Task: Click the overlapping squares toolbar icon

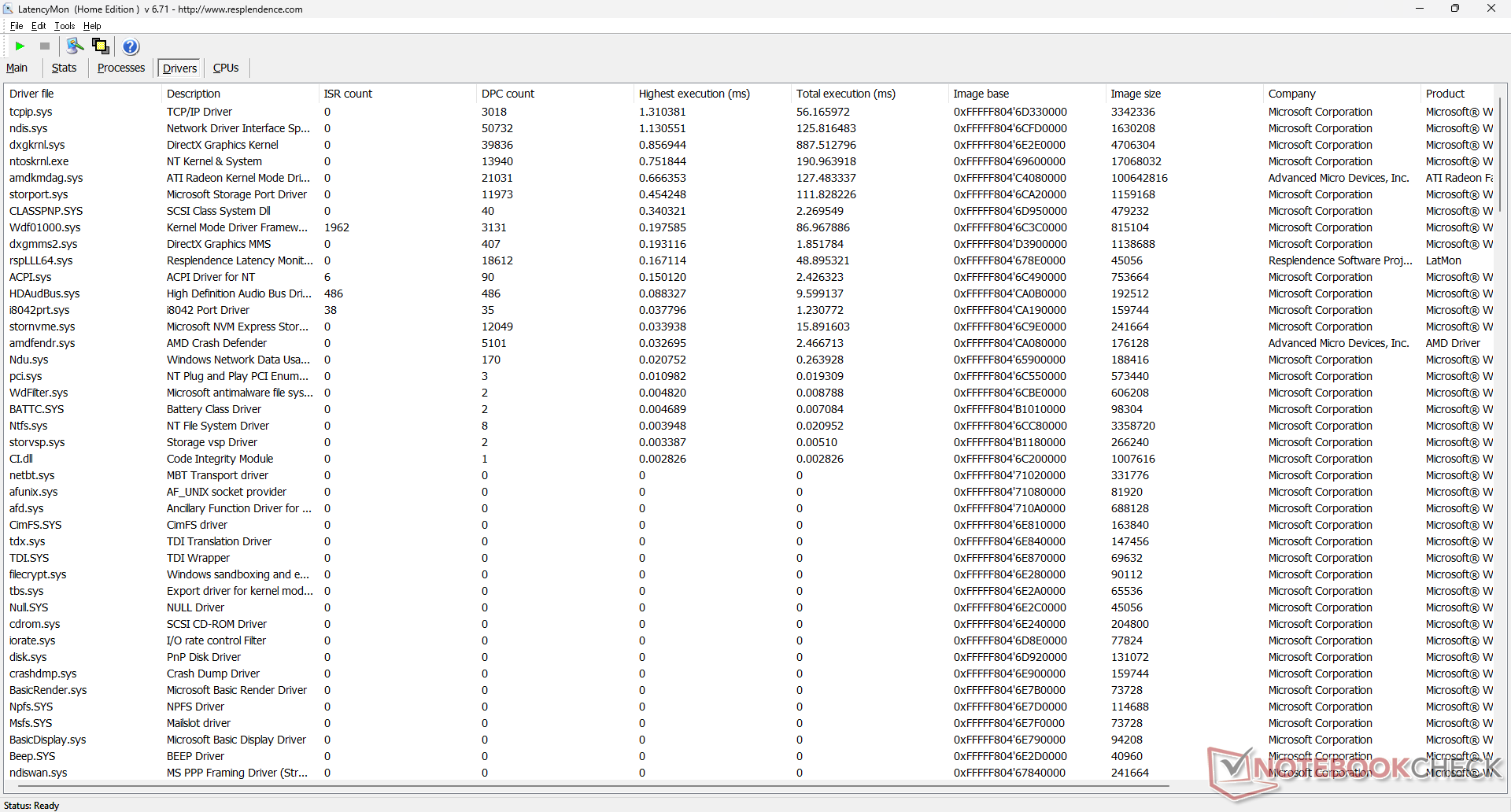Action: point(101,46)
